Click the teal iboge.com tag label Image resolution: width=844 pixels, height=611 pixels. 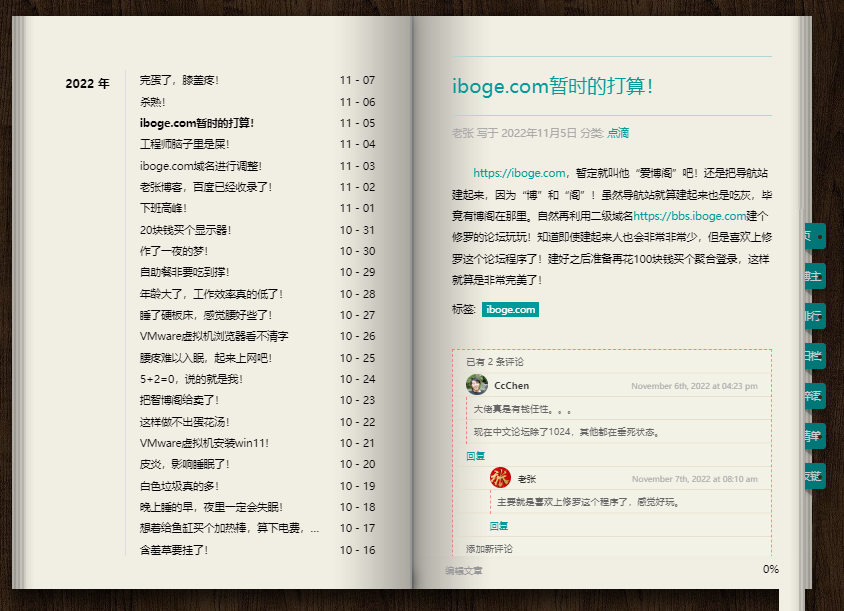[510, 310]
